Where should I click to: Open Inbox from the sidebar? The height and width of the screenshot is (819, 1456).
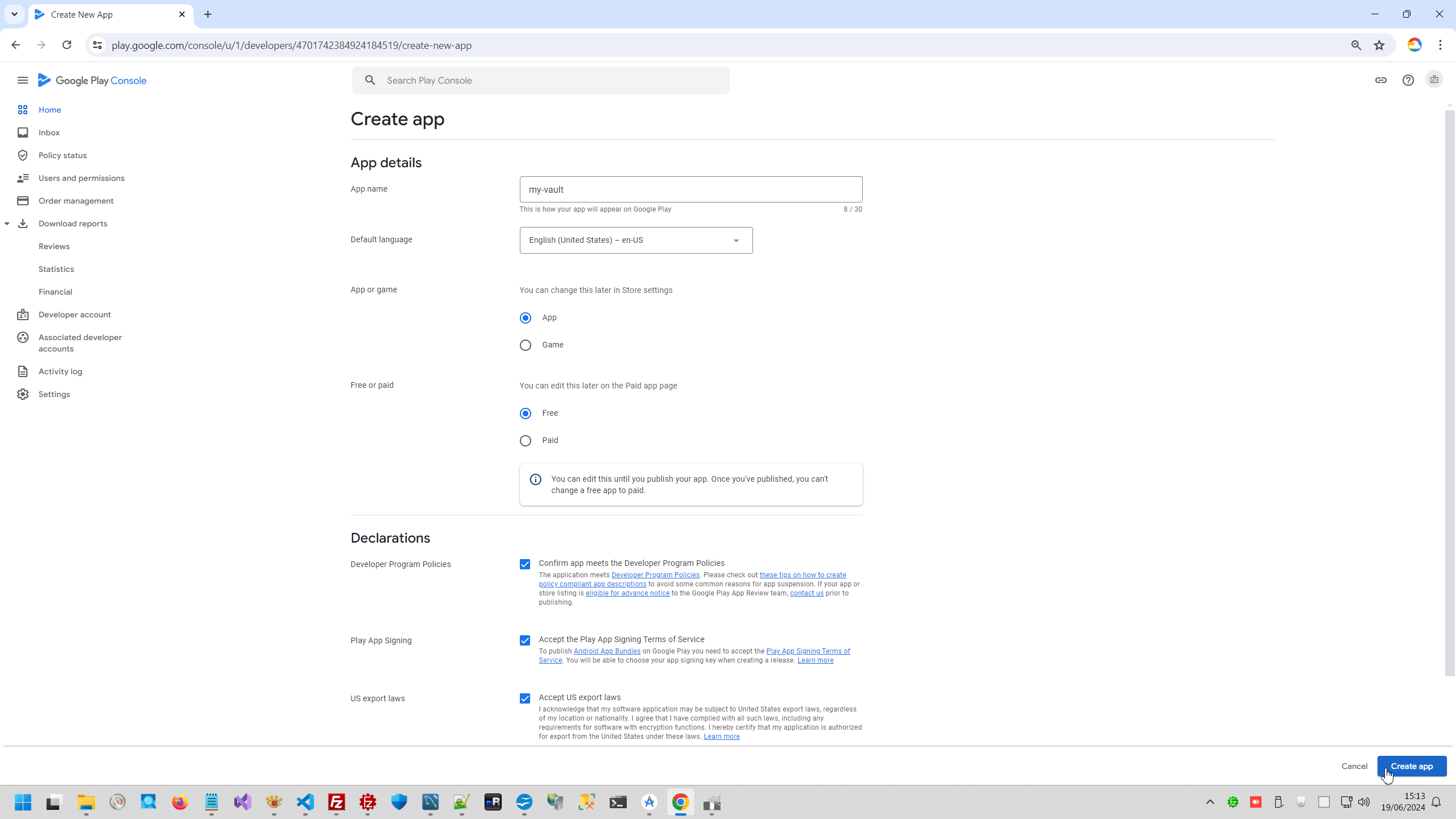[49, 133]
